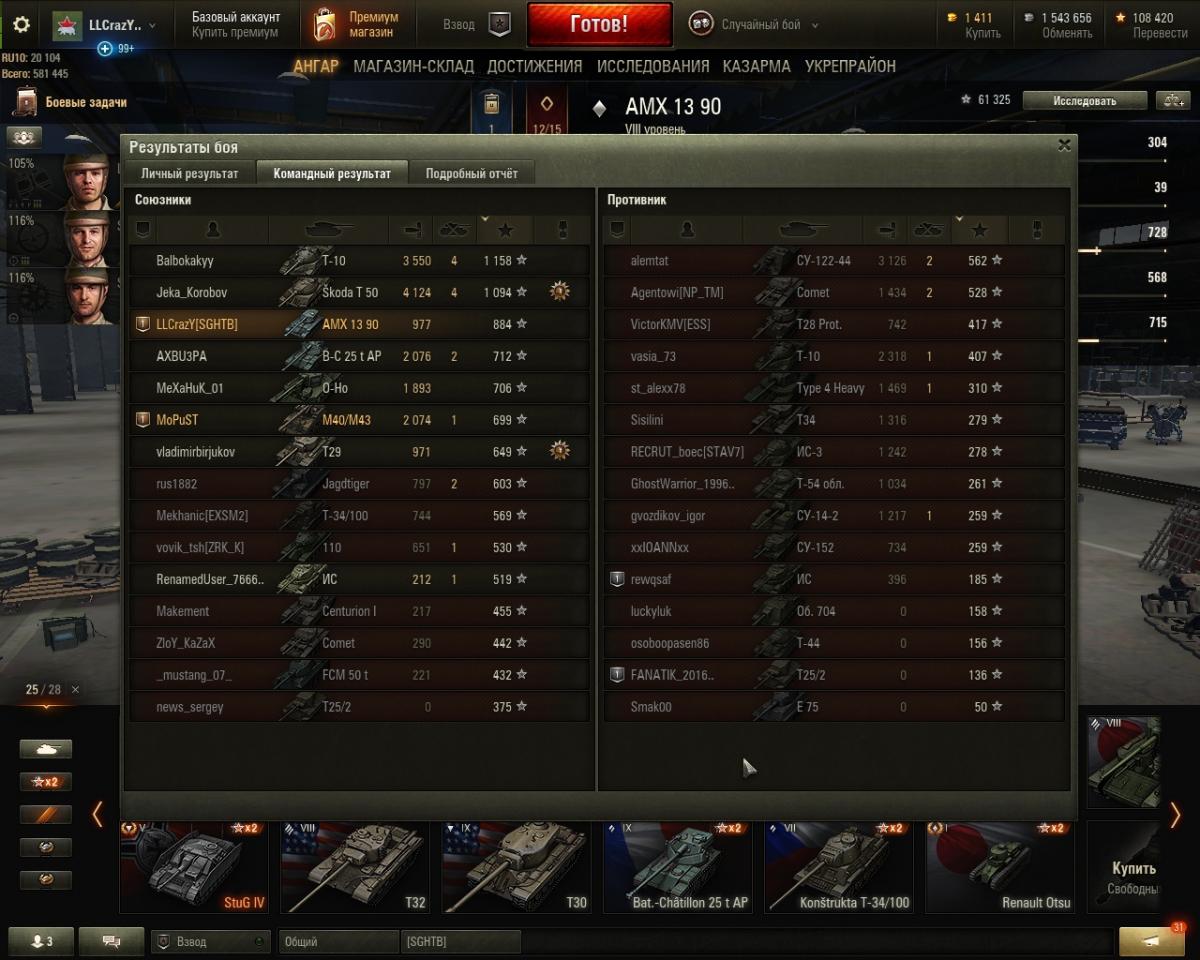Sort allies by damage dealt column icon

tap(410, 230)
